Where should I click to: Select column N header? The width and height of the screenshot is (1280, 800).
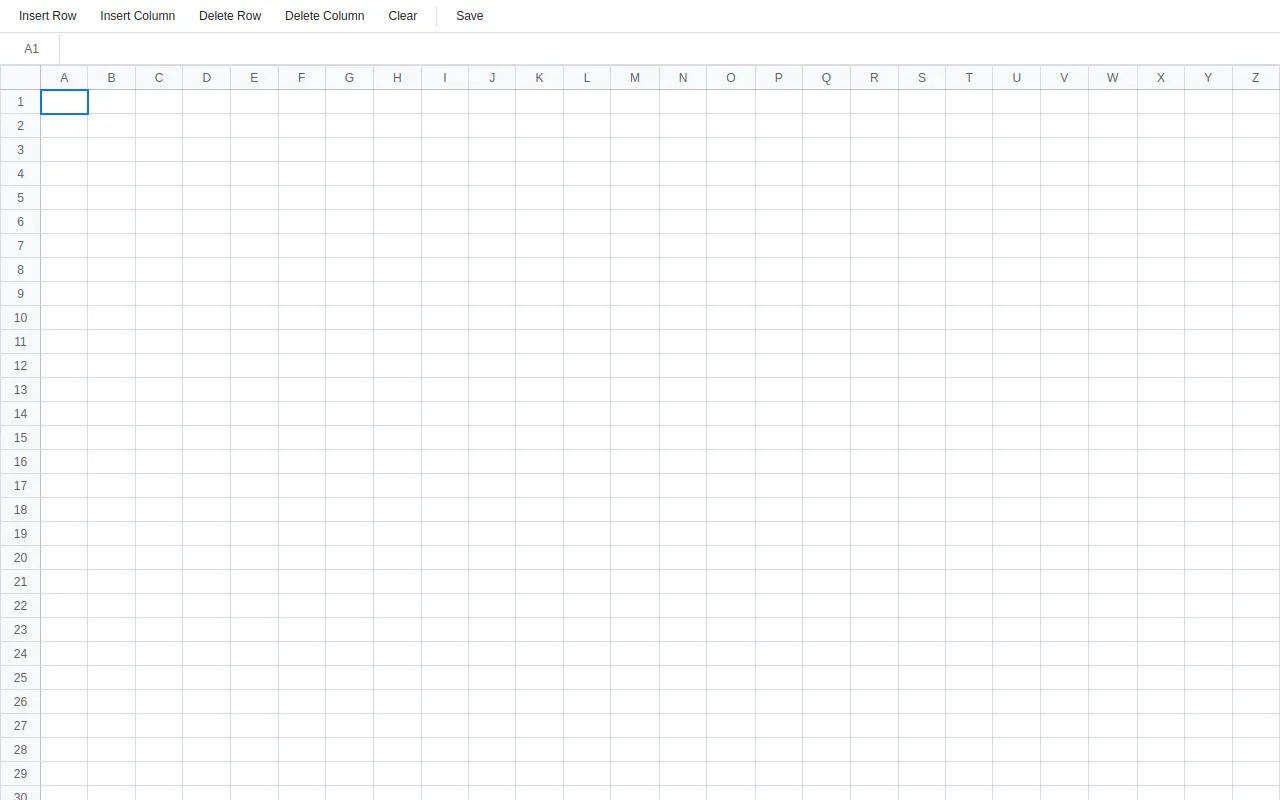pos(683,78)
